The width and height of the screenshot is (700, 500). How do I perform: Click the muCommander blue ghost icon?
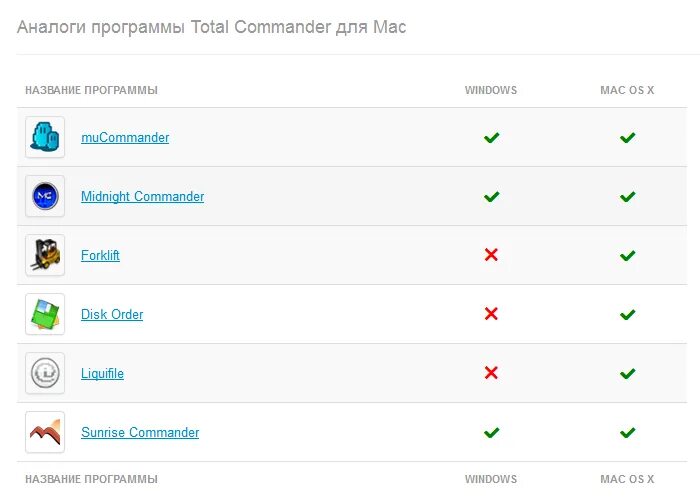[x=45, y=137]
